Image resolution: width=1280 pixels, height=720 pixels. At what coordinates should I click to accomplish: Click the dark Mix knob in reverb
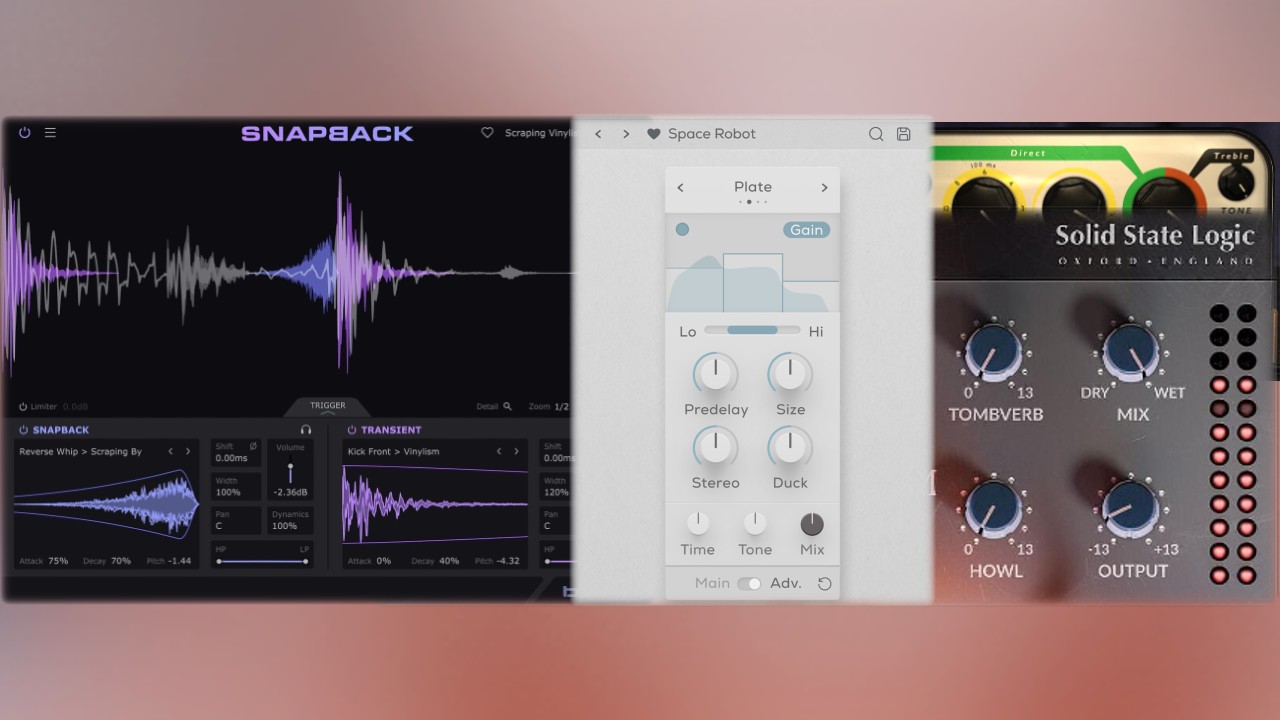pyautogui.click(x=812, y=524)
